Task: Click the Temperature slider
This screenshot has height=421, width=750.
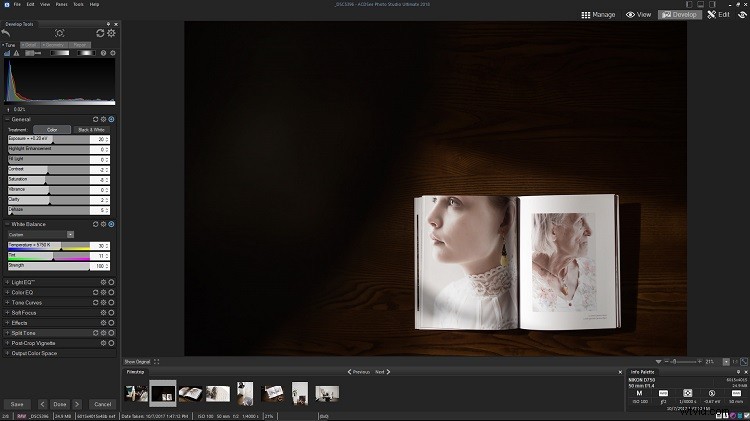Action: pyautogui.click(x=48, y=245)
